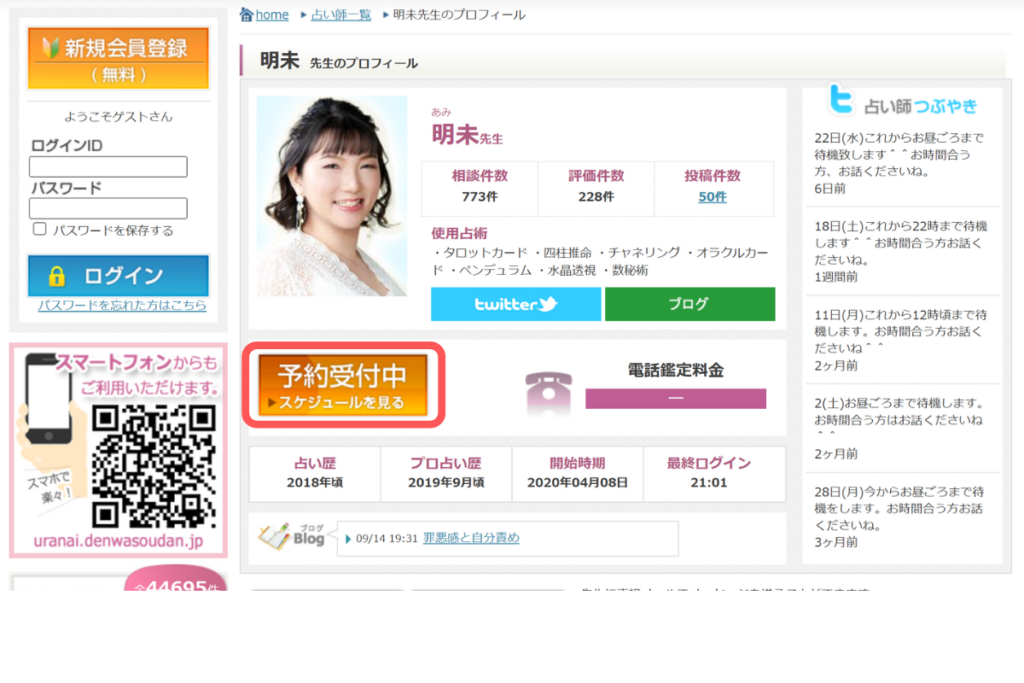Click 予約受付中 schedule button
This screenshot has width=1024, height=683.
[x=343, y=385]
